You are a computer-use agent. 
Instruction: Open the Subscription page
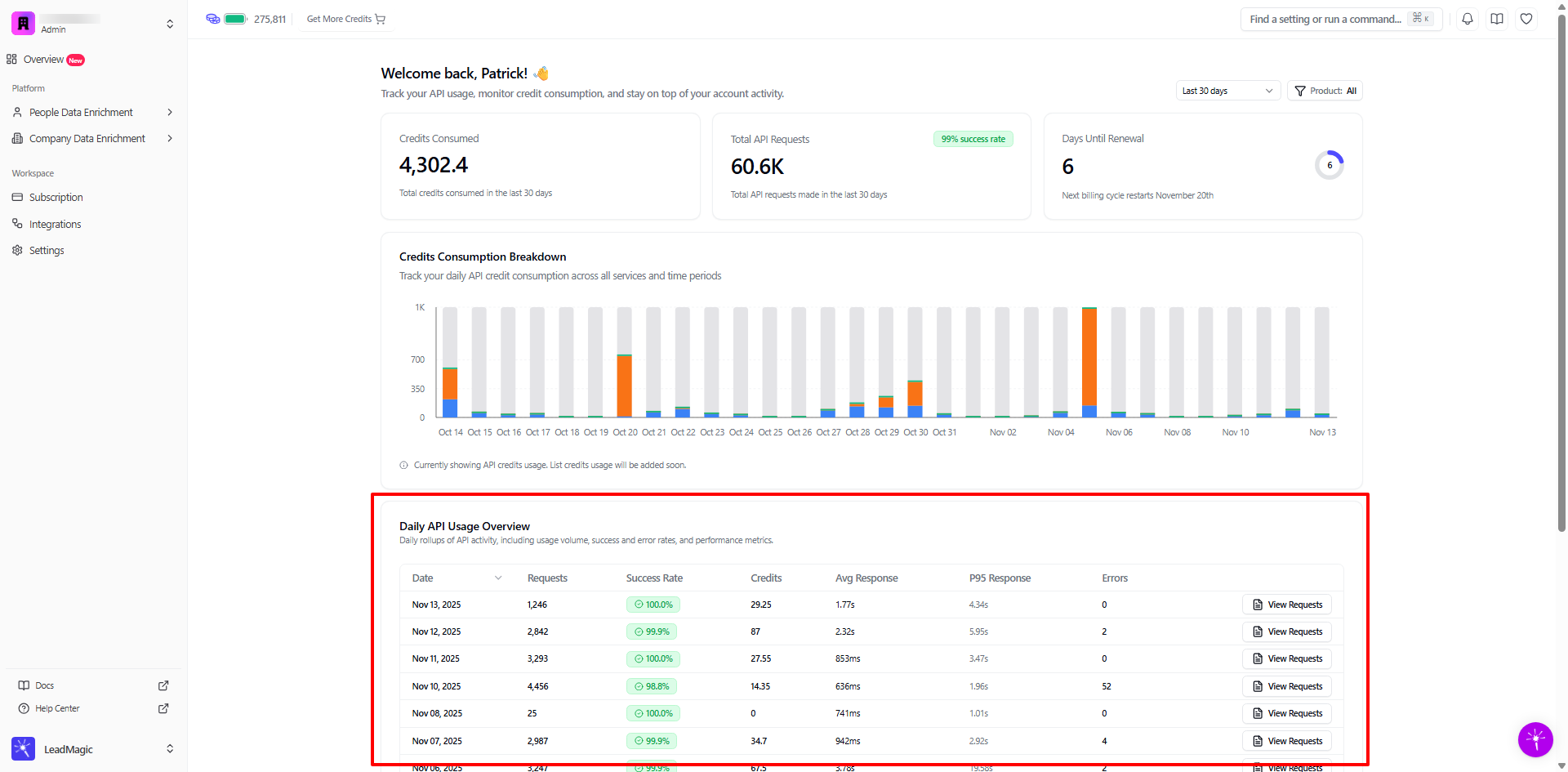pyautogui.click(x=56, y=198)
